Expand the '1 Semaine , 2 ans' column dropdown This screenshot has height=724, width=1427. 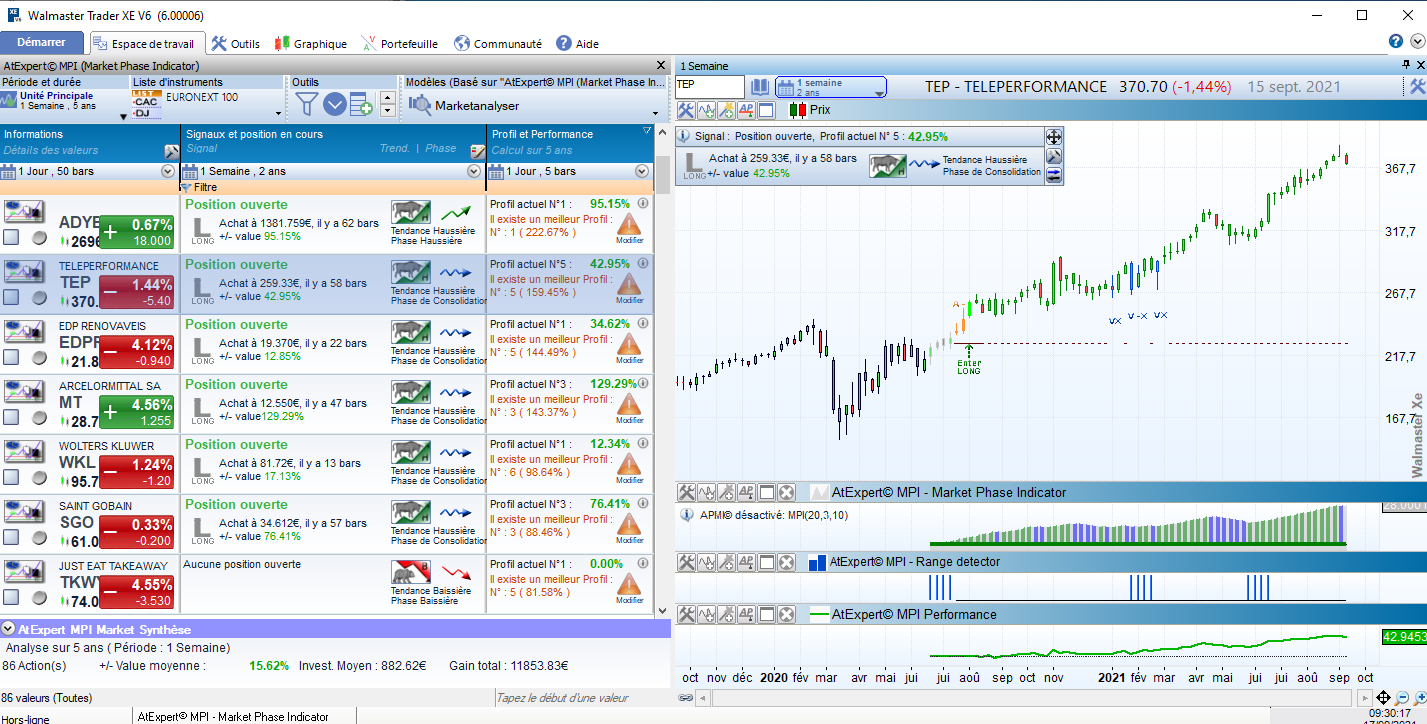(473, 171)
